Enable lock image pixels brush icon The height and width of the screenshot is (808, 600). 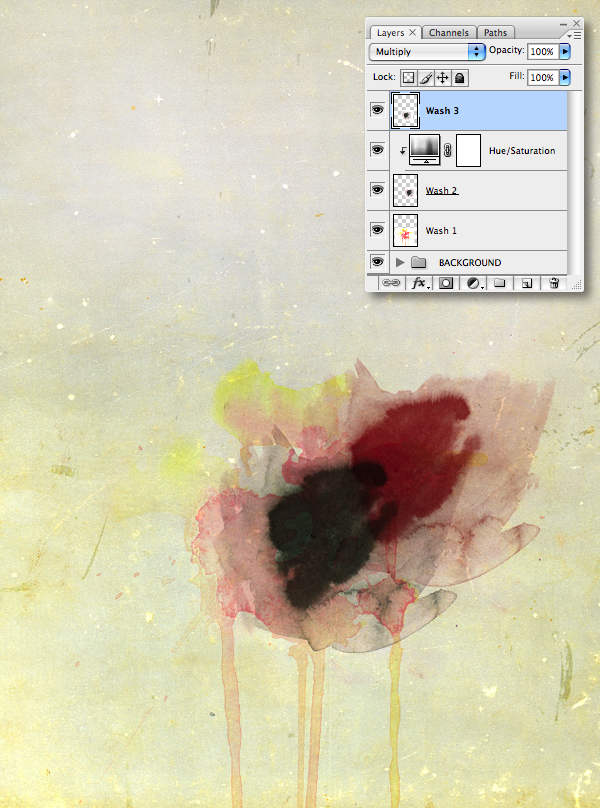click(x=425, y=78)
